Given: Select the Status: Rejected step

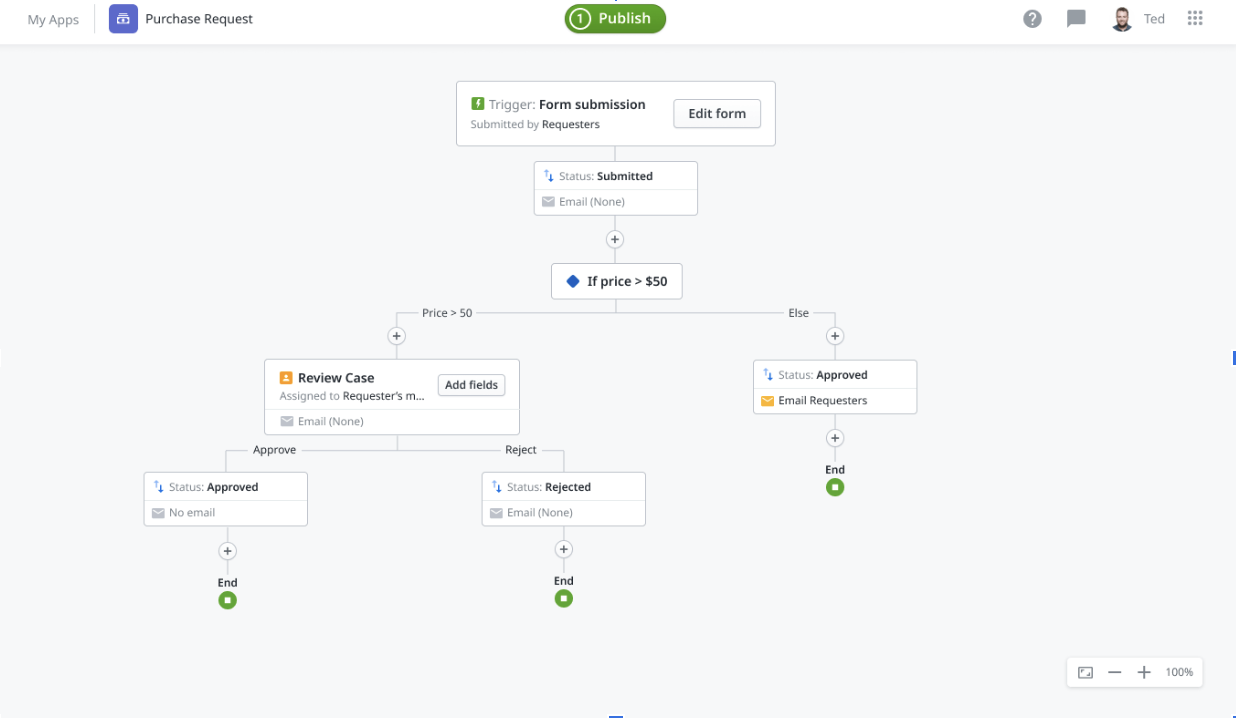Looking at the screenshot, I should tap(563, 487).
